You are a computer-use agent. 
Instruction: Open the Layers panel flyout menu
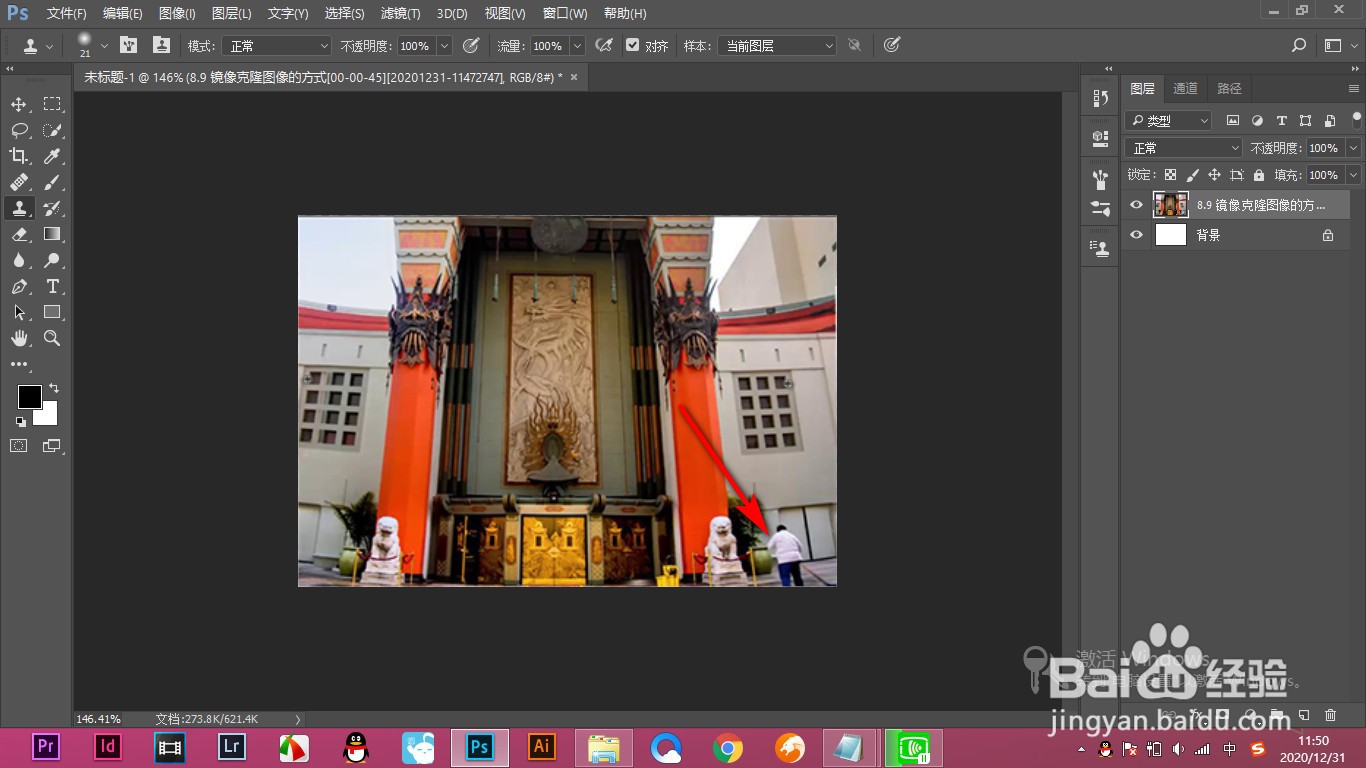click(x=1354, y=88)
